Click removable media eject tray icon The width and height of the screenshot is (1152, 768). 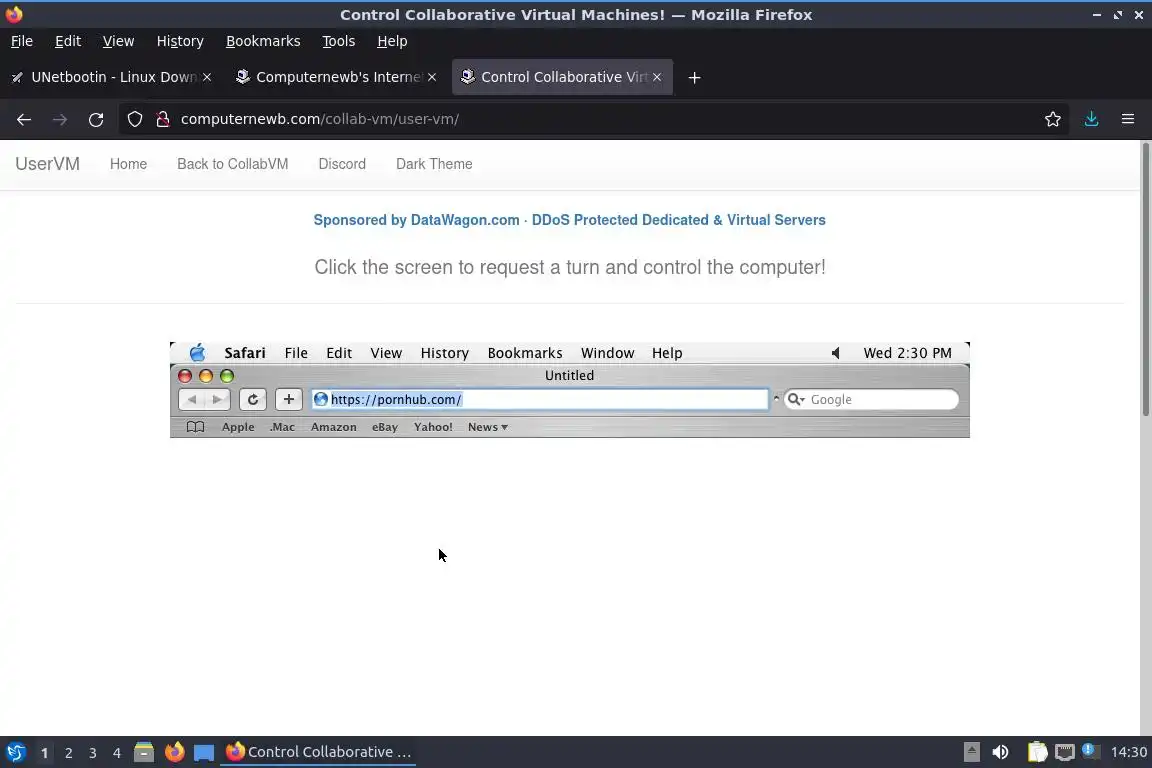(x=971, y=752)
